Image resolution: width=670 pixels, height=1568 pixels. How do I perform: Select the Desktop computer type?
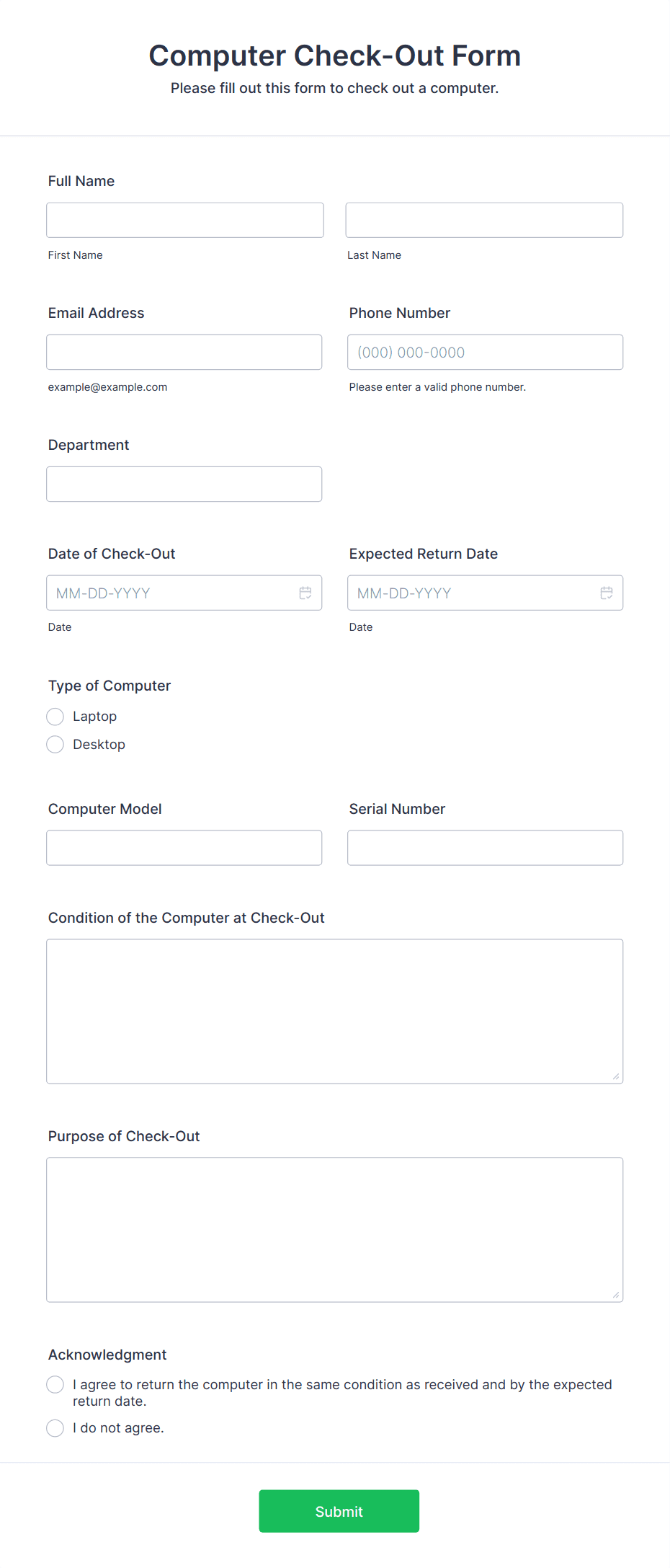55,744
